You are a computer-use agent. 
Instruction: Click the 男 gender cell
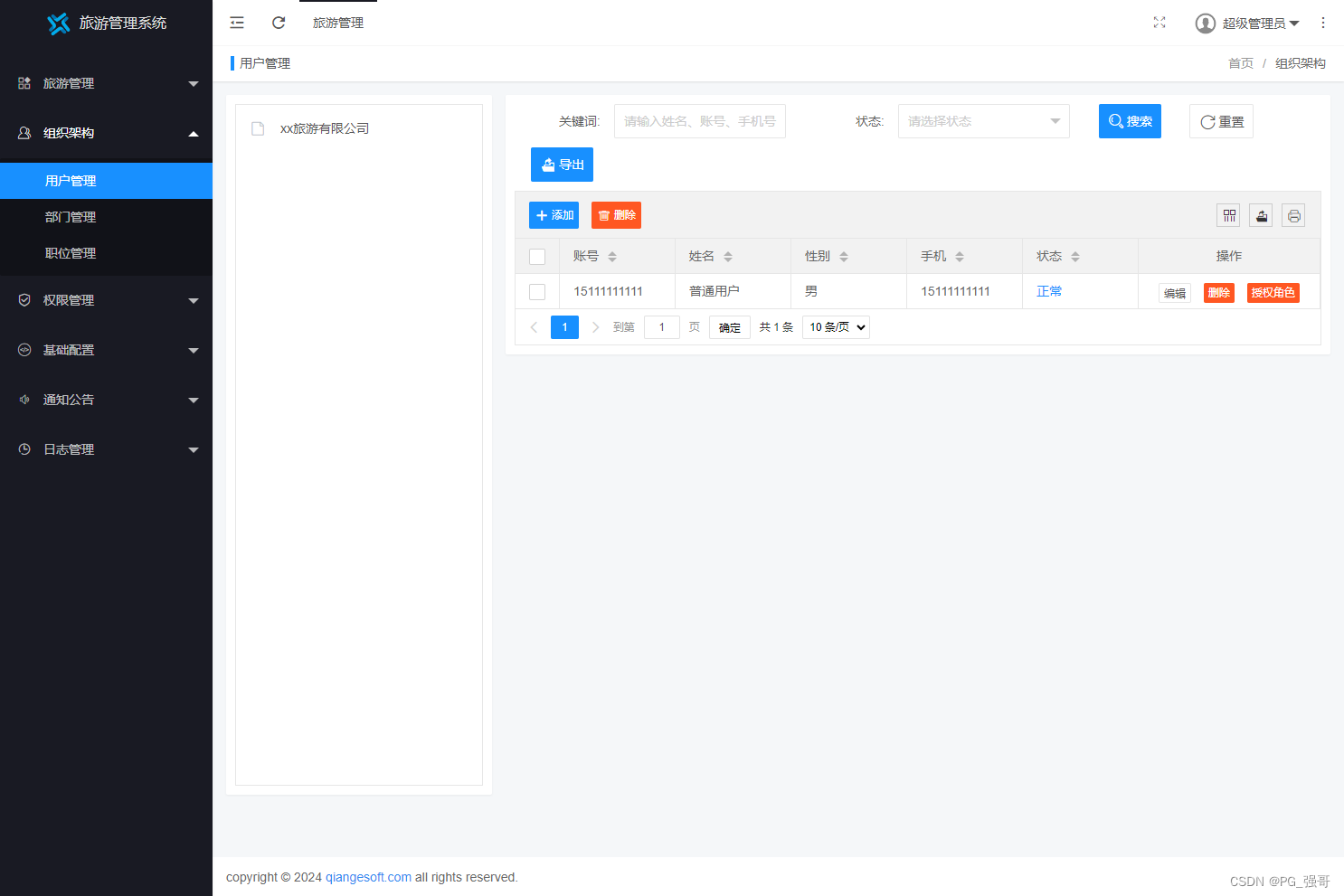(811, 291)
